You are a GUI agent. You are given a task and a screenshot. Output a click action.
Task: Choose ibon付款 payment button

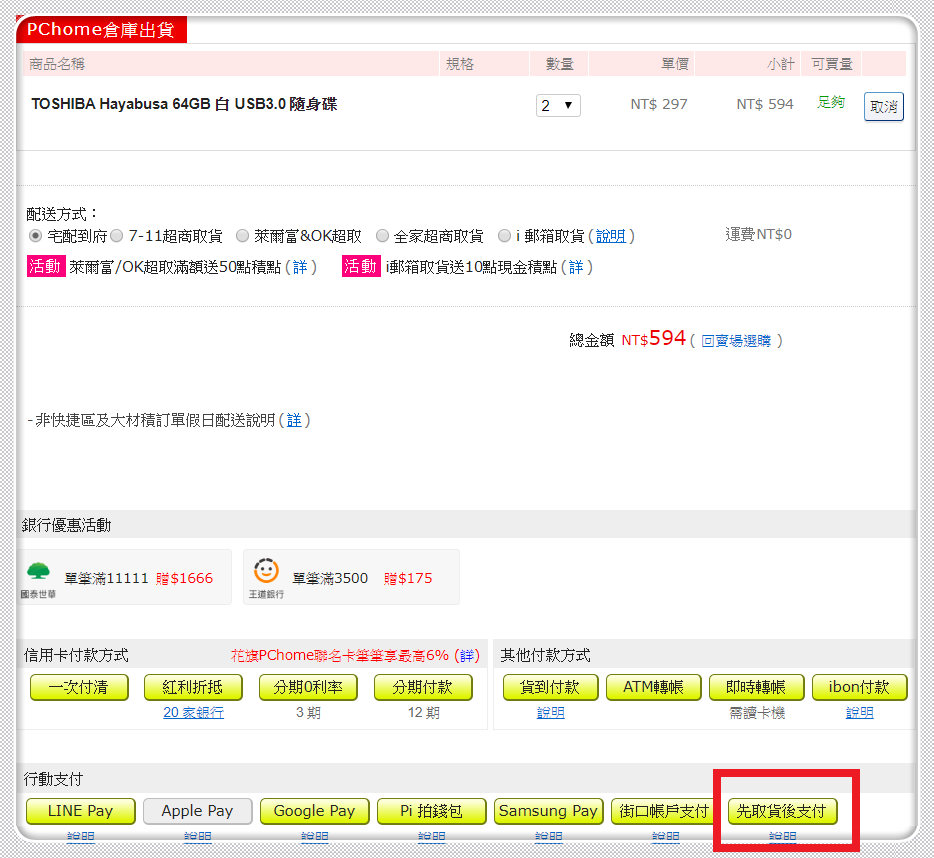860,688
